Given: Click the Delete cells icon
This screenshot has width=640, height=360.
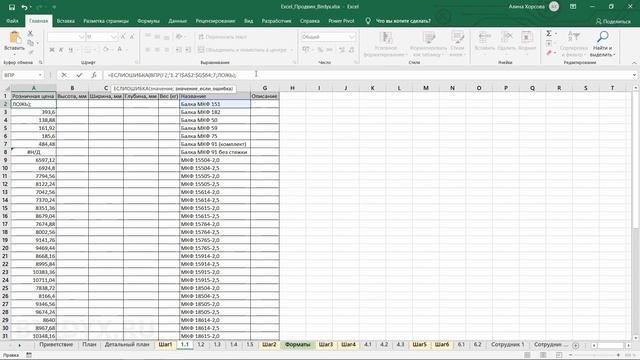Looking at the screenshot, I should pyautogui.click(x=506, y=38).
